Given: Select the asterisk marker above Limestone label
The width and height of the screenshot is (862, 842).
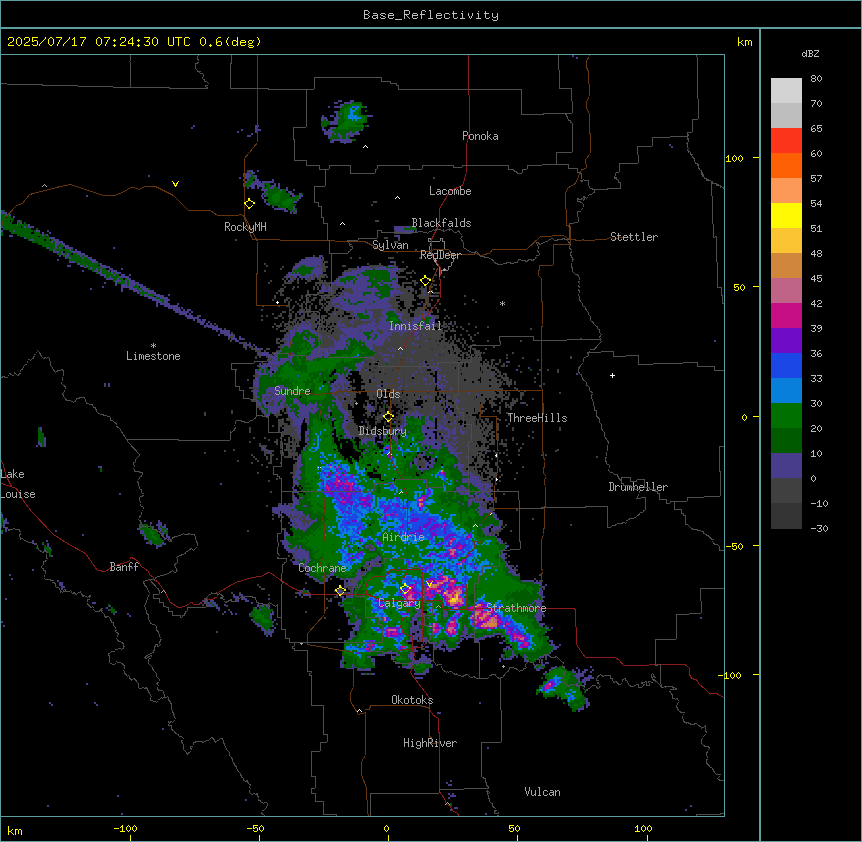Looking at the screenshot, I should [153, 346].
